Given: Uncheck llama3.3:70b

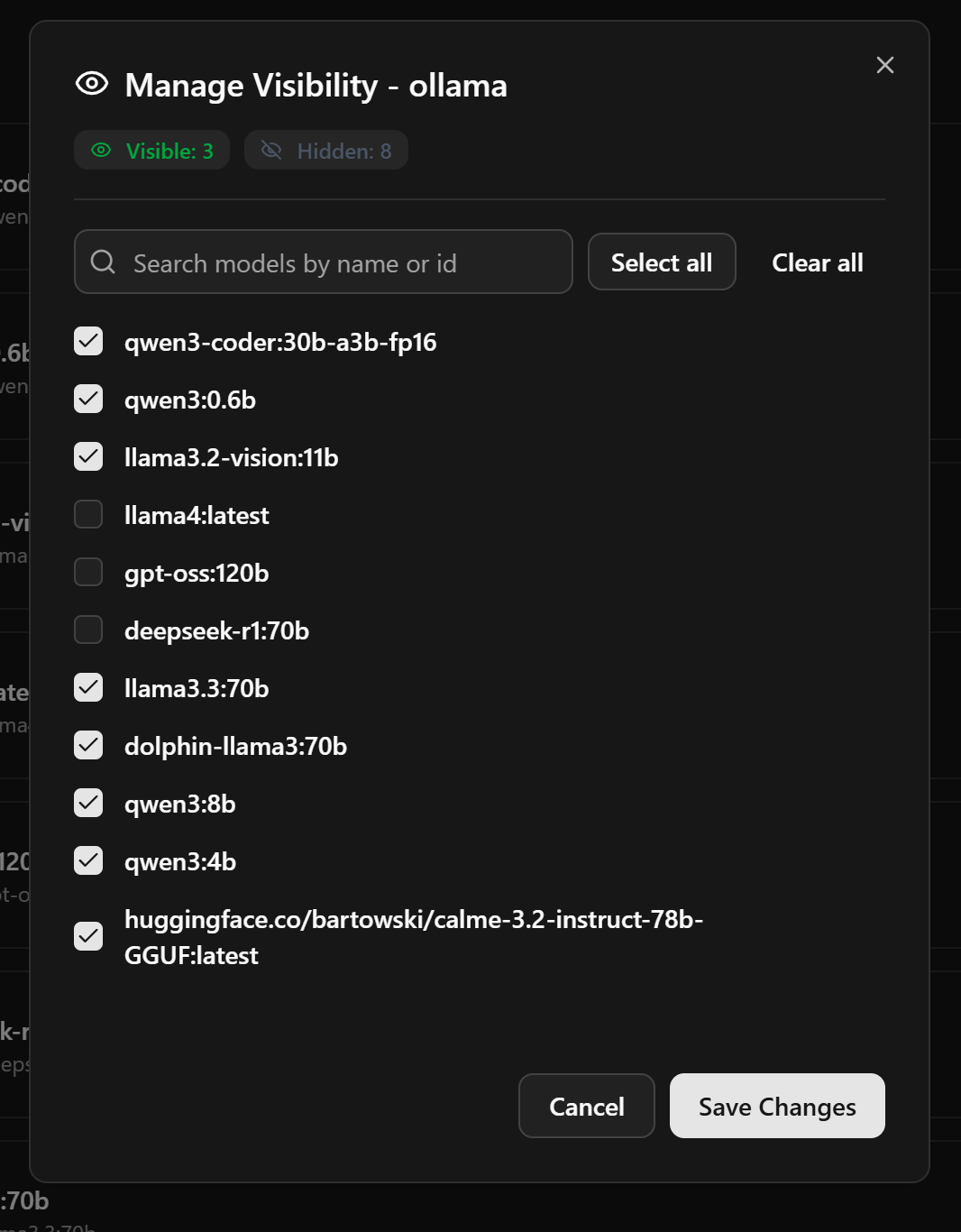Looking at the screenshot, I should (x=87, y=687).
